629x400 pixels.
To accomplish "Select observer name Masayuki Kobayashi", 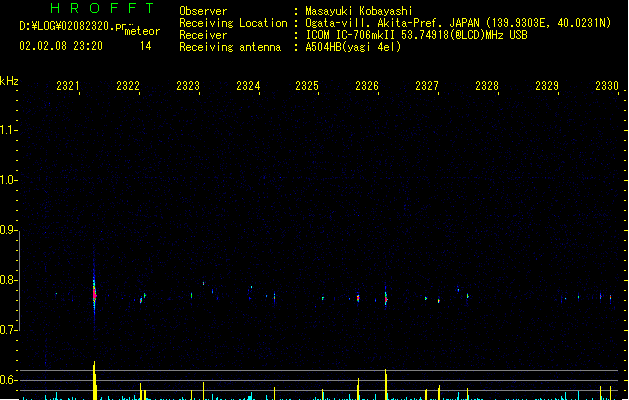I will pyautogui.click(x=358, y=11).
